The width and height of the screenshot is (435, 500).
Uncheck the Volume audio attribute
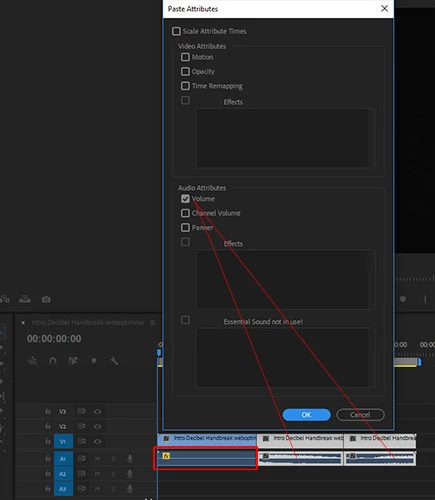185,199
